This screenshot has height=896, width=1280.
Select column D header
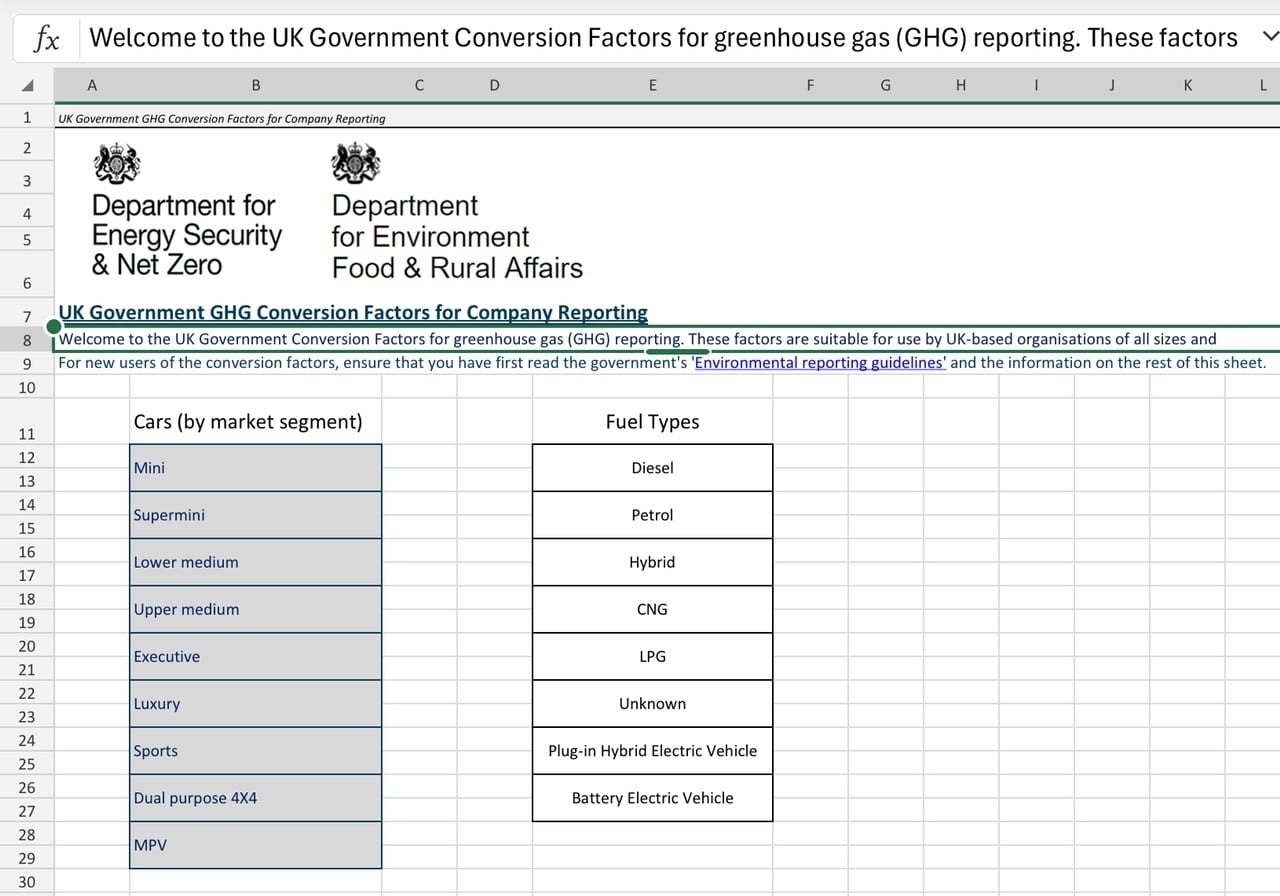[495, 85]
